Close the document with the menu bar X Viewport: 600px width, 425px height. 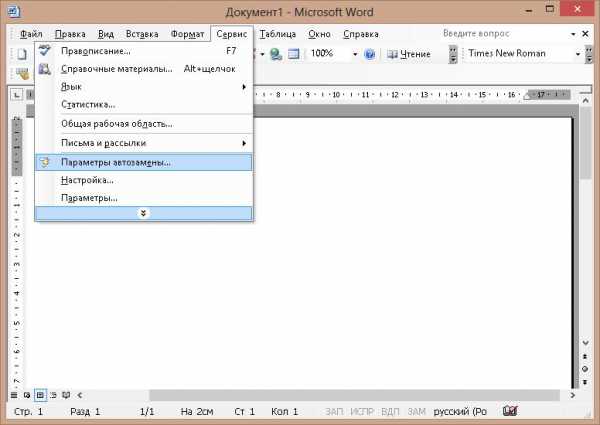pos(585,34)
